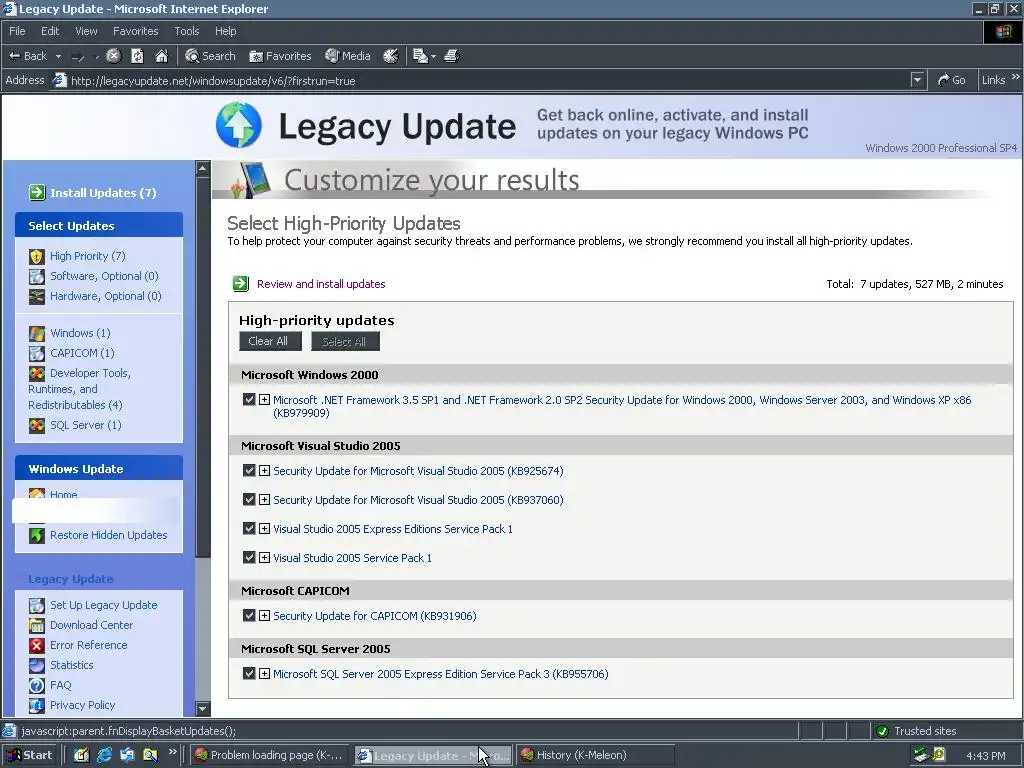Expand Visual Studio 2005 Express Editions SP1 details
This screenshot has height=768, width=1024.
point(264,528)
